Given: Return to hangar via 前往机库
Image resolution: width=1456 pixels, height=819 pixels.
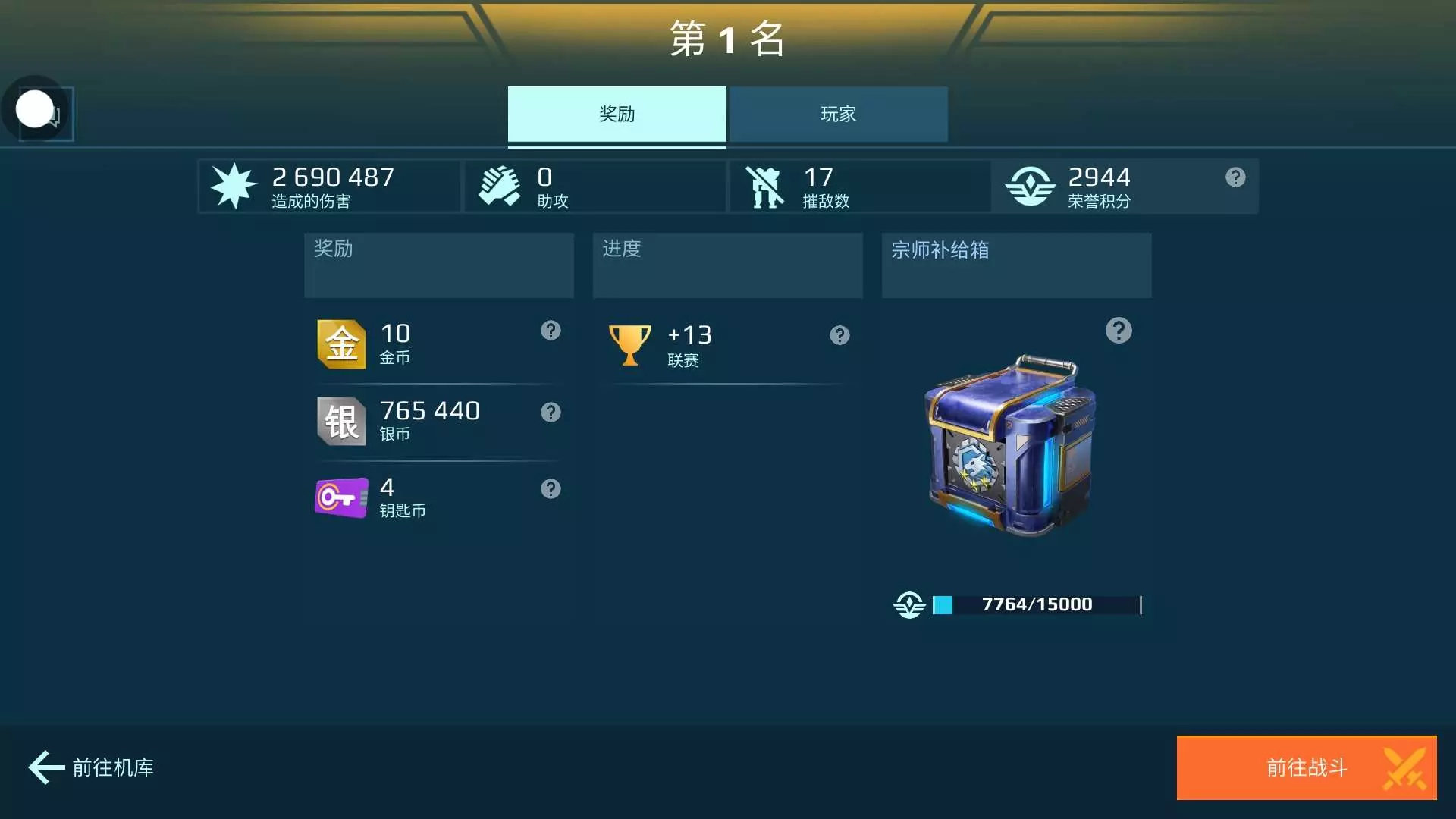Looking at the screenshot, I should coord(91,767).
